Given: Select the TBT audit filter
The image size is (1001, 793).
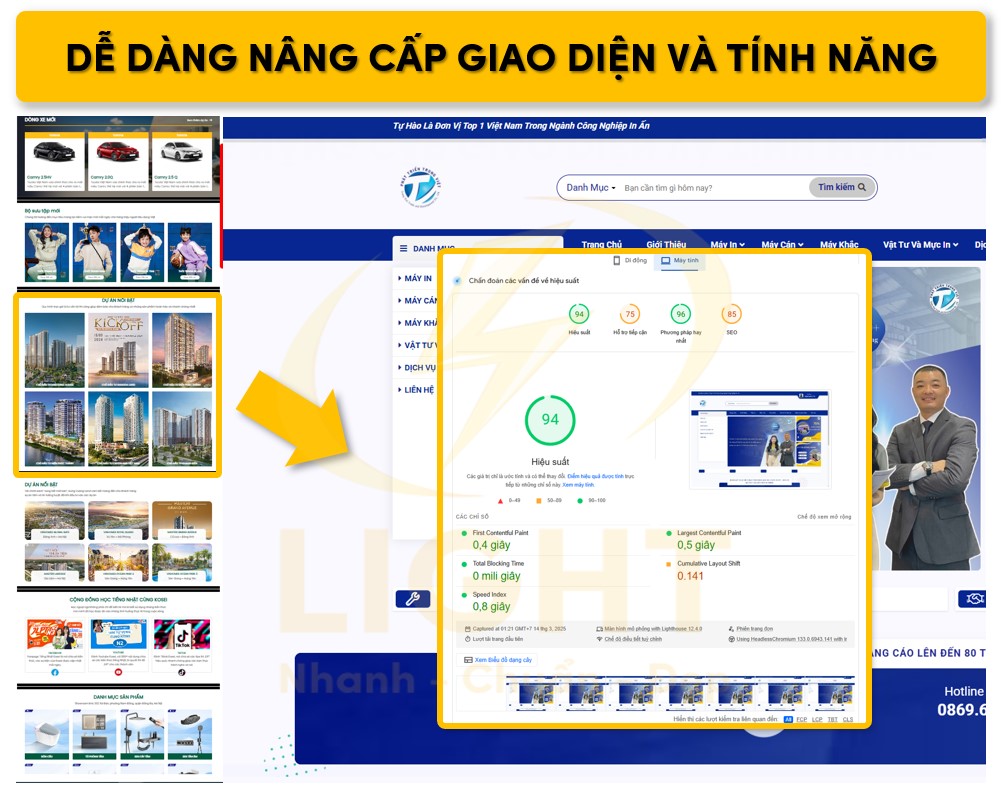Looking at the screenshot, I should pos(832,719).
